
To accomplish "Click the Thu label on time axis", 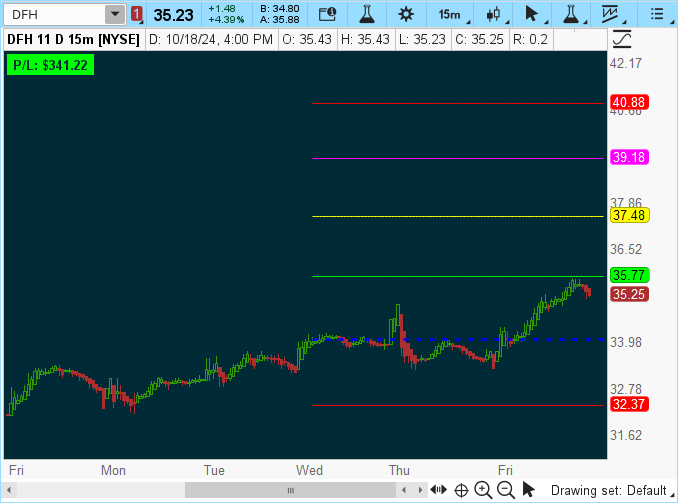I will coord(399,470).
